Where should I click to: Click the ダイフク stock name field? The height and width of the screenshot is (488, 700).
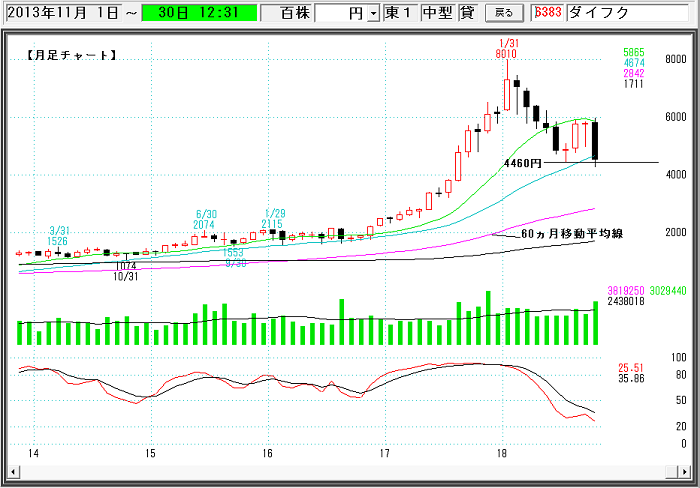[x=628, y=13]
